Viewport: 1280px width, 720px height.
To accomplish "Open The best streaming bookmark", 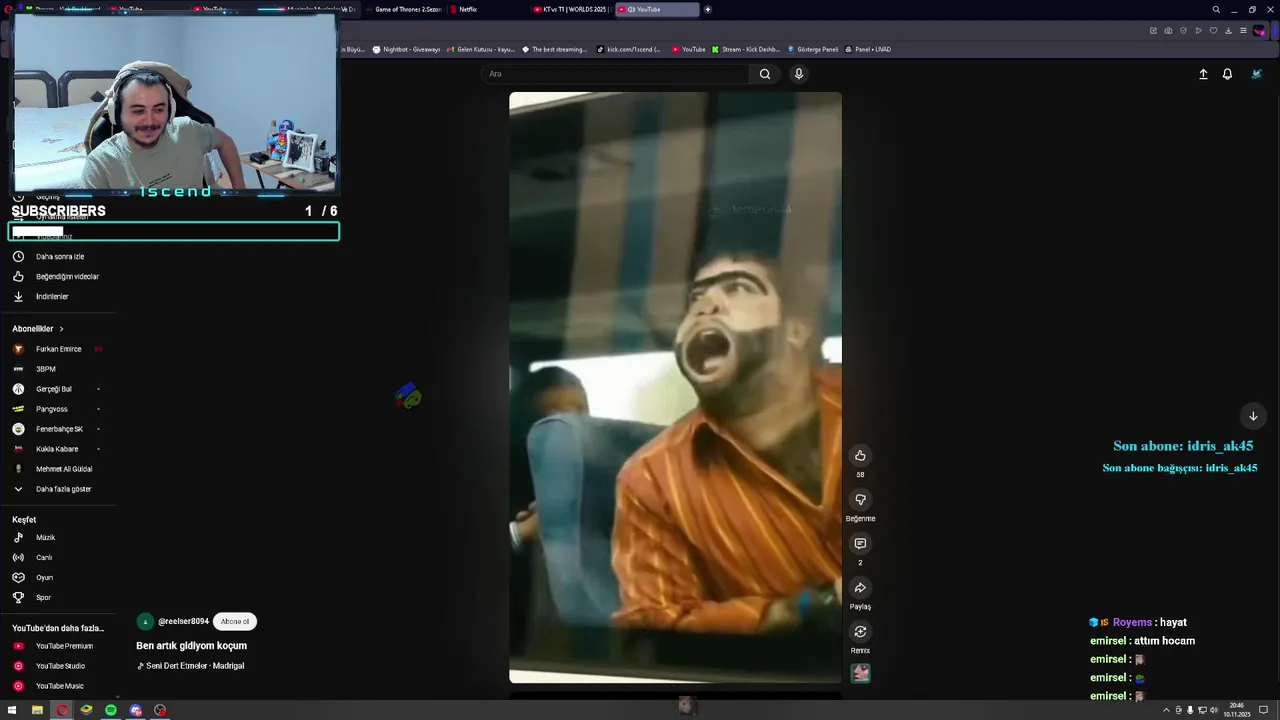I will [554, 49].
